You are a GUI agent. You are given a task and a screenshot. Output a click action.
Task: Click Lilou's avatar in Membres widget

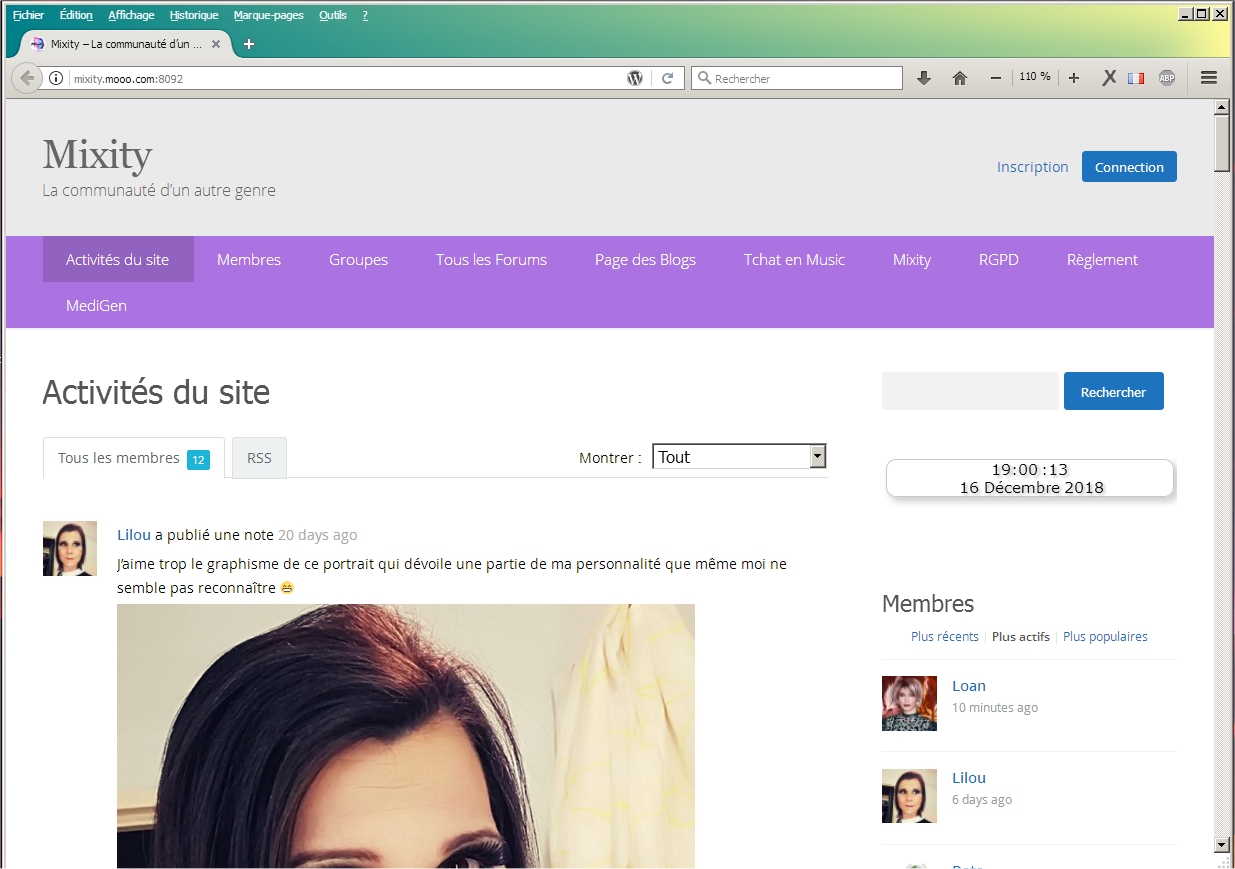tap(909, 796)
